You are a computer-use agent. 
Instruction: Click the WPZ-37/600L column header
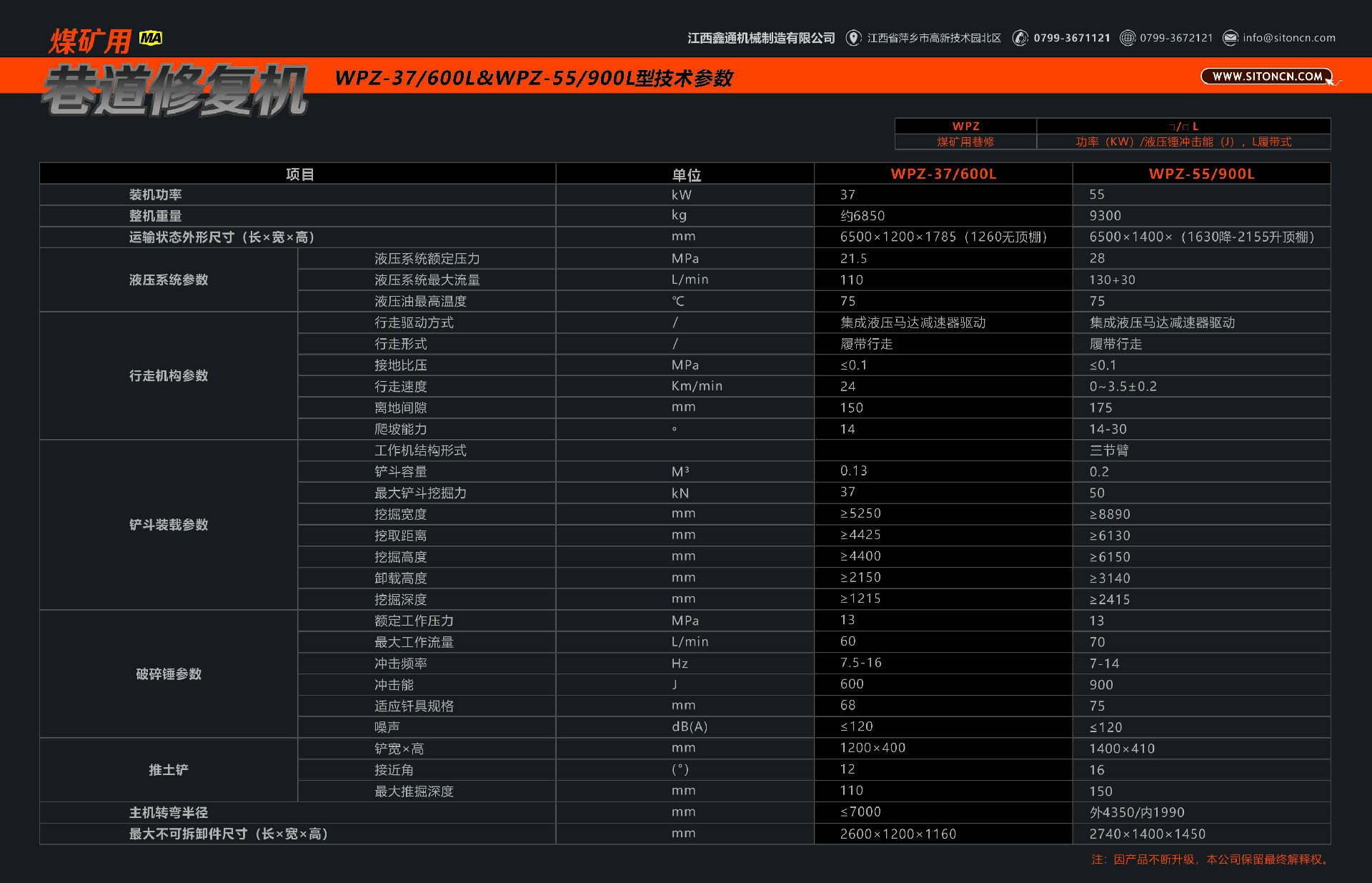point(958,171)
